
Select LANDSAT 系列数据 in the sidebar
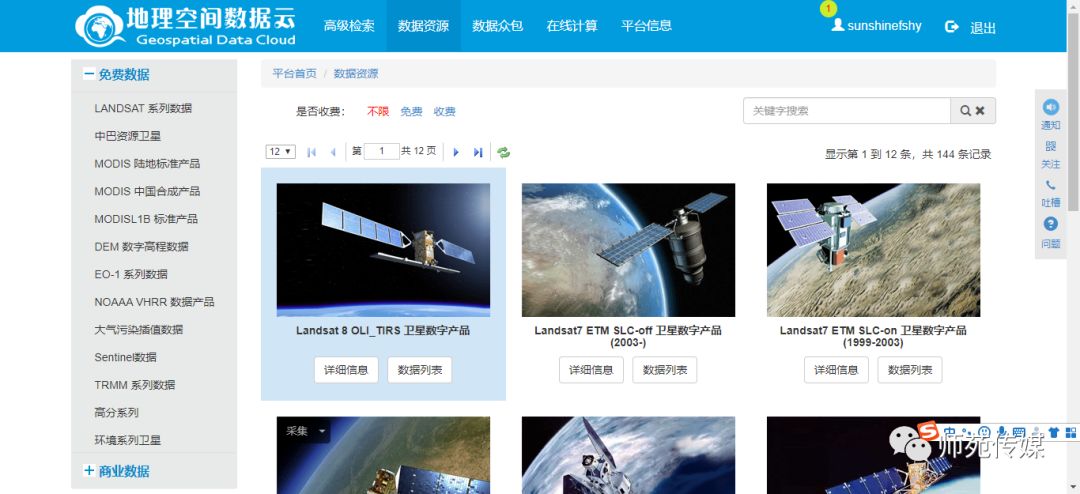(x=143, y=108)
